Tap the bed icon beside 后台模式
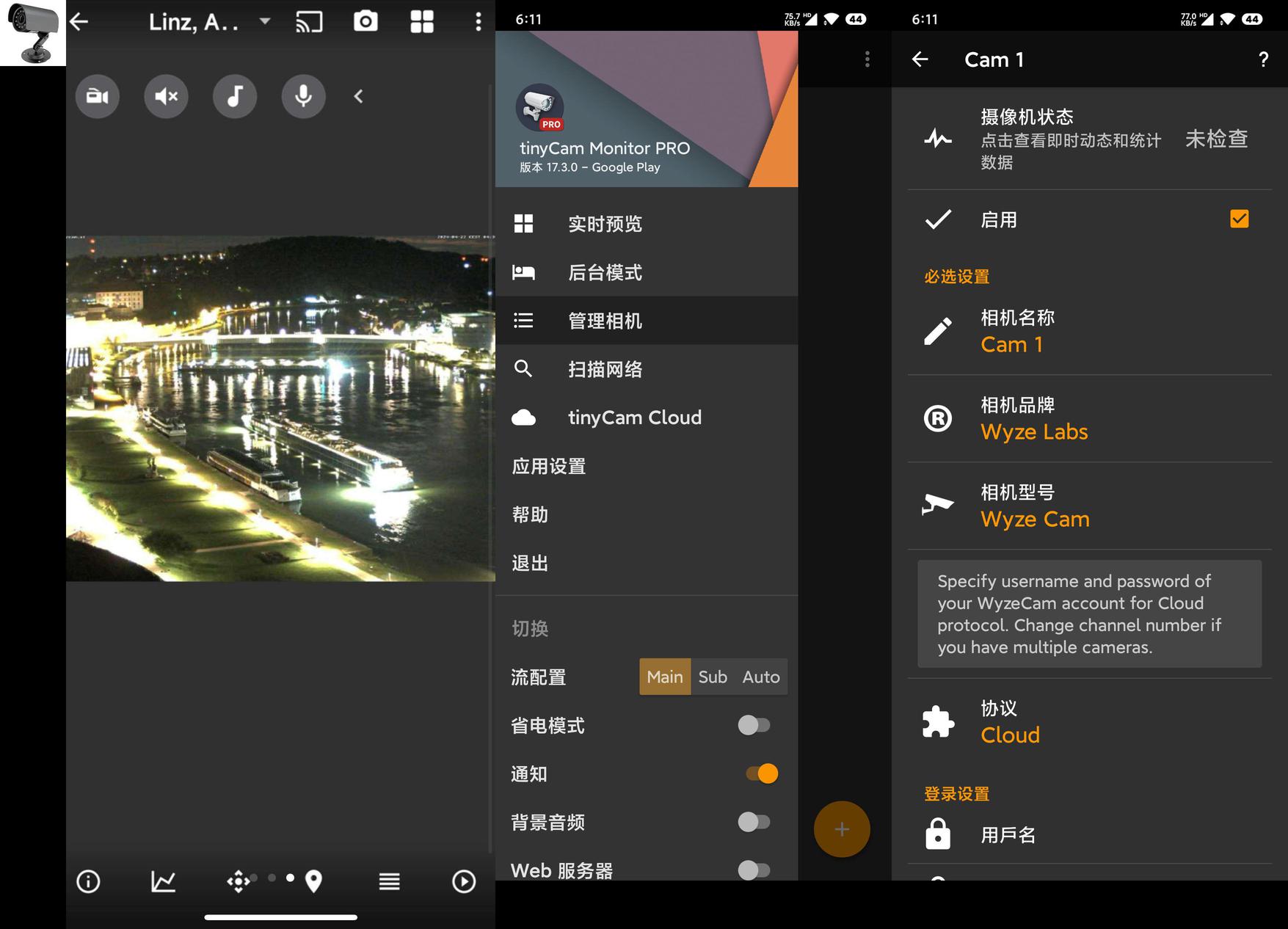 click(523, 272)
